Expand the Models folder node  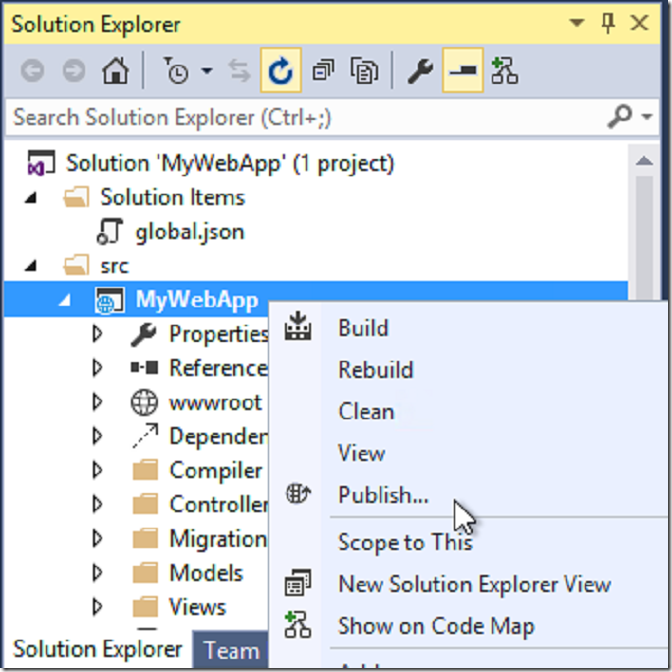click(97, 573)
